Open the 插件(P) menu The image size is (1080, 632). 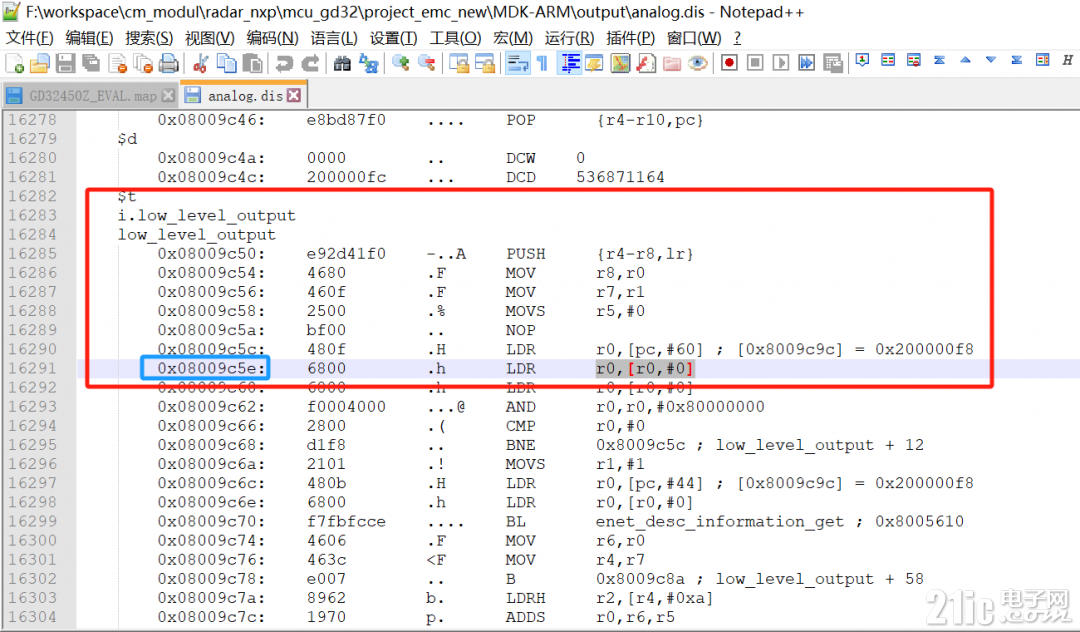[630, 38]
